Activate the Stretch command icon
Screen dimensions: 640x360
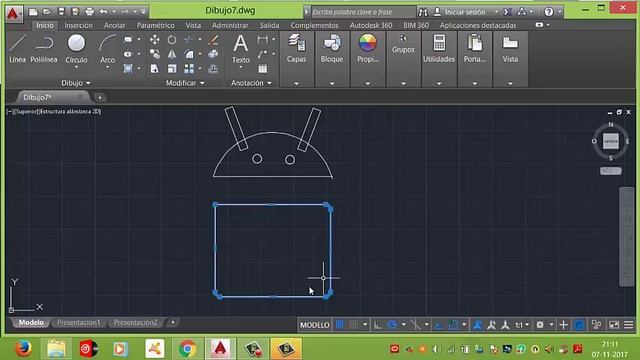tap(155, 69)
